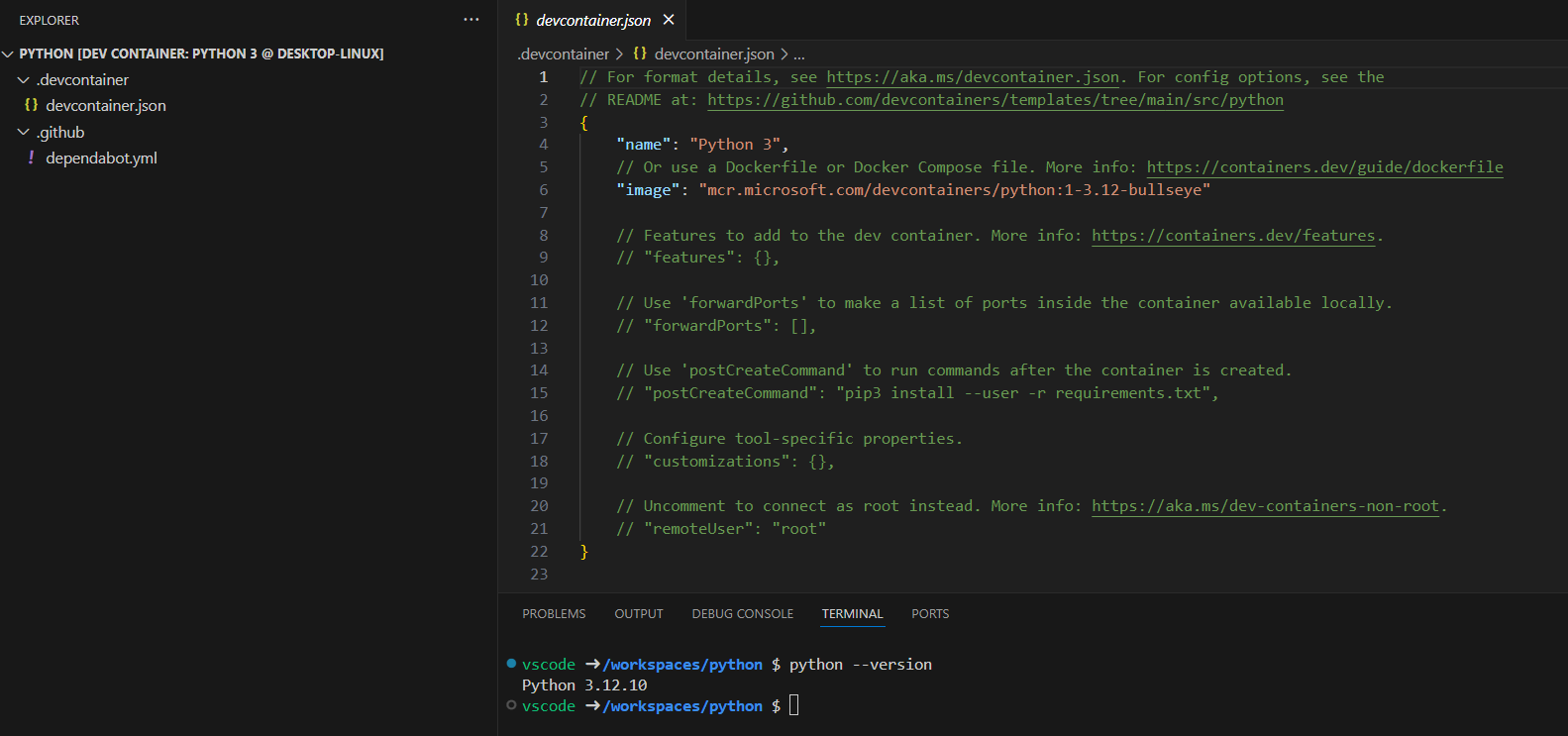Viewport: 1568px width, 736px height.
Task: Click the Explorer more actions ellipsis
Action: pos(471,20)
